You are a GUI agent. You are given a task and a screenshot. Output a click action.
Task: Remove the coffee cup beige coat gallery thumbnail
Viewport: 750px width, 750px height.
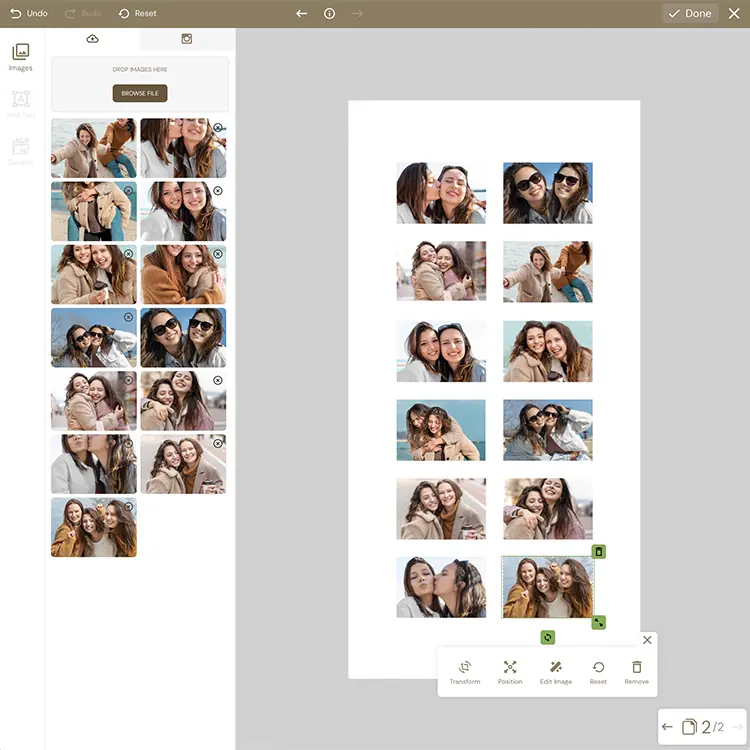click(128, 254)
